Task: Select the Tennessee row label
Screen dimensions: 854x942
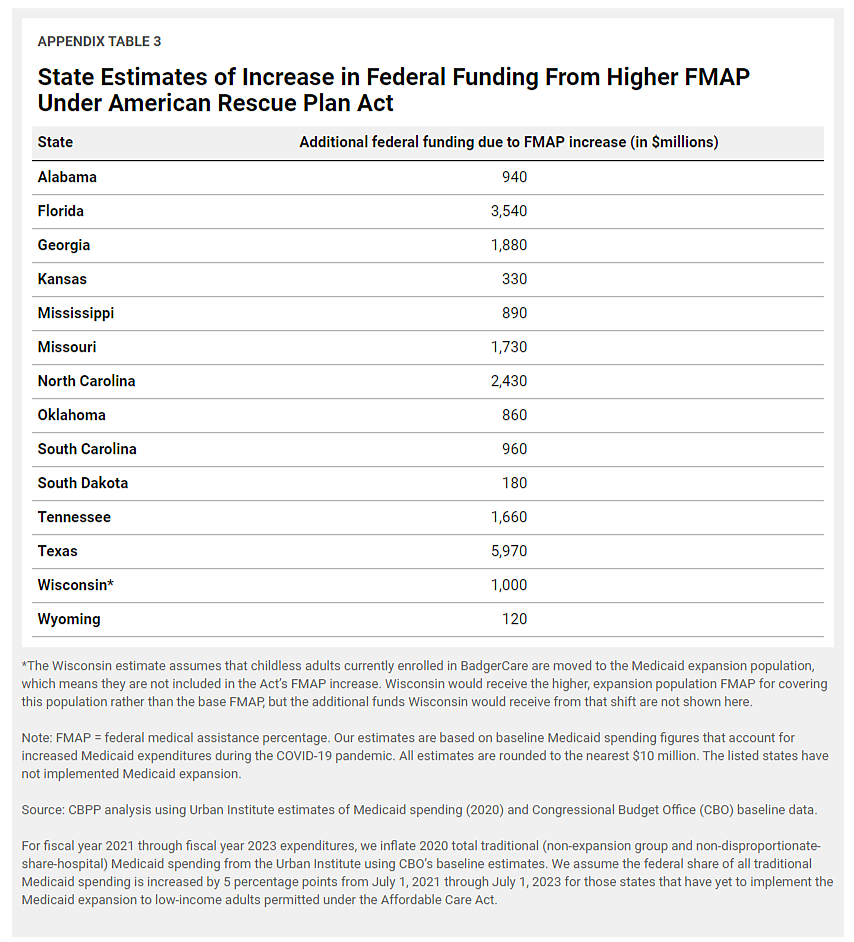Action: (x=74, y=517)
